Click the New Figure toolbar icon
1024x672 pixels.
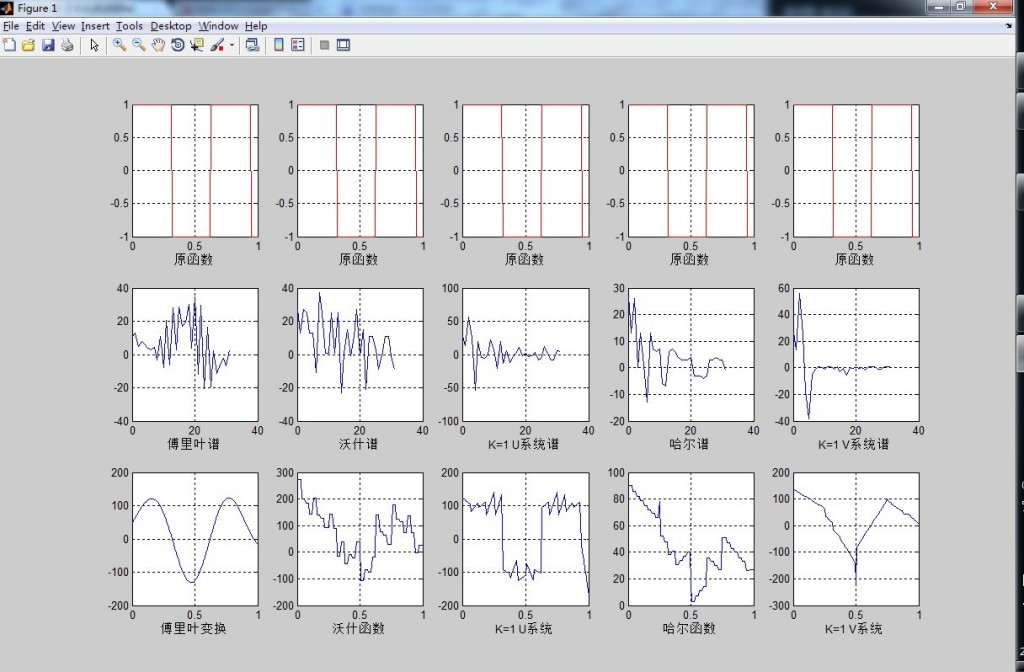(x=9, y=45)
